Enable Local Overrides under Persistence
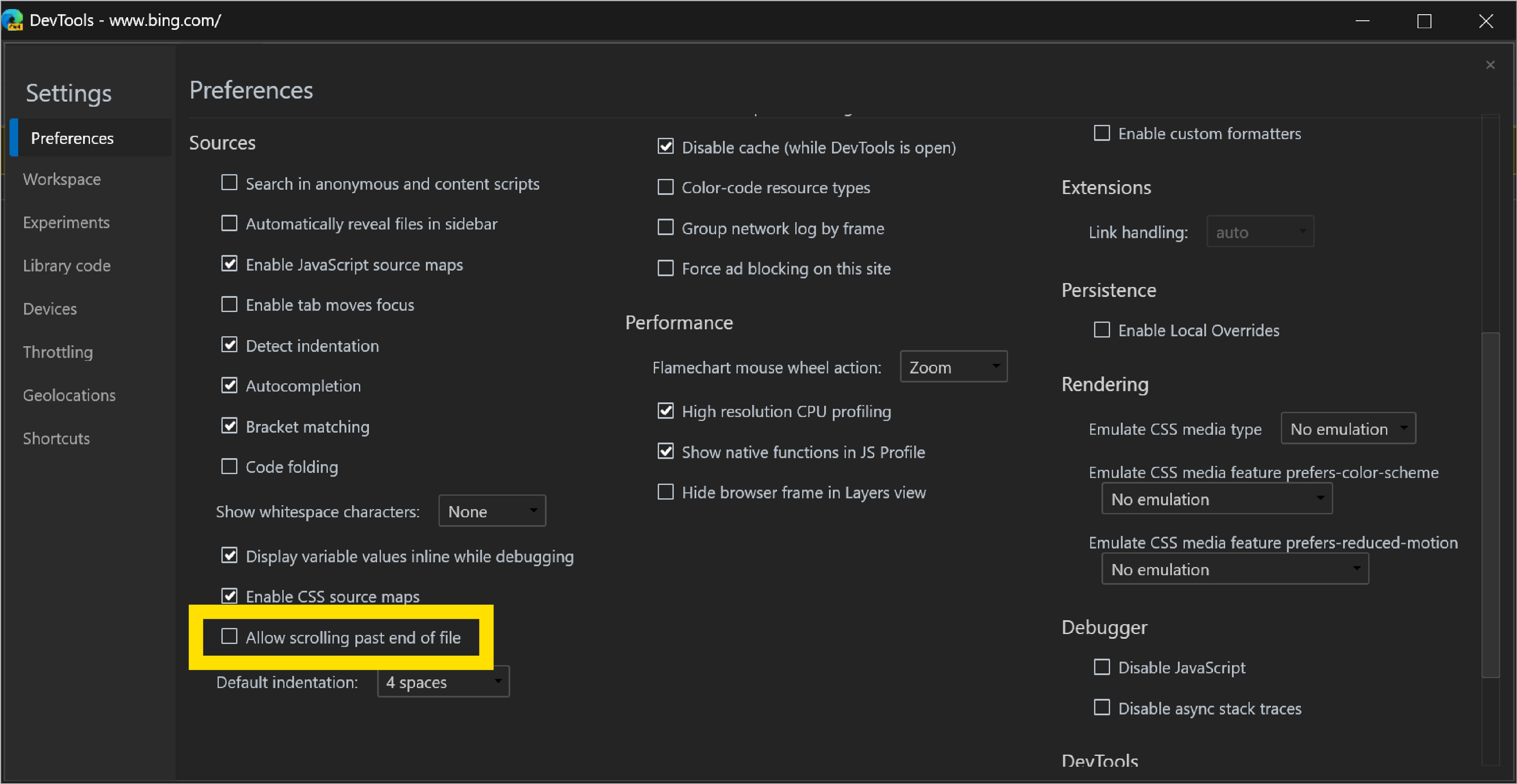The image size is (1517, 784). (1101, 330)
